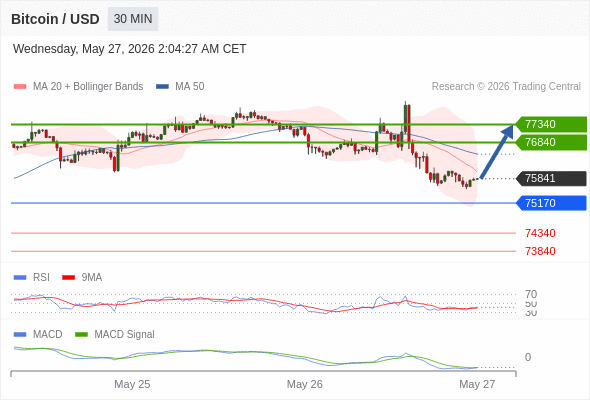The width and height of the screenshot is (590, 400).
Task: Click the MA 20 + Bollinger Bands legend swatch
Action: point(20,87)
